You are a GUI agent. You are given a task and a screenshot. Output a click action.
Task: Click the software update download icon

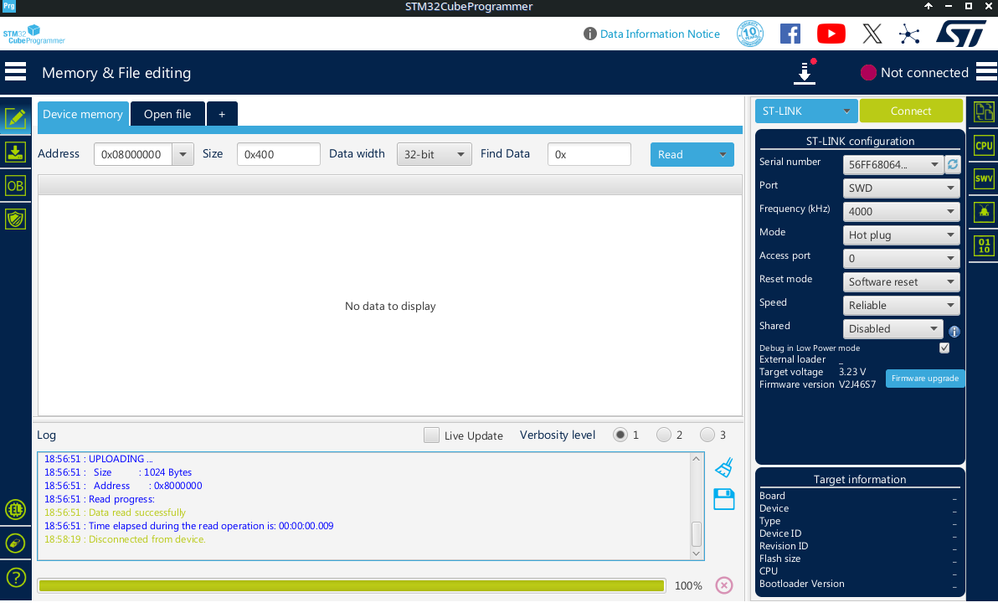pyautogui.click(x=805, y=72)
